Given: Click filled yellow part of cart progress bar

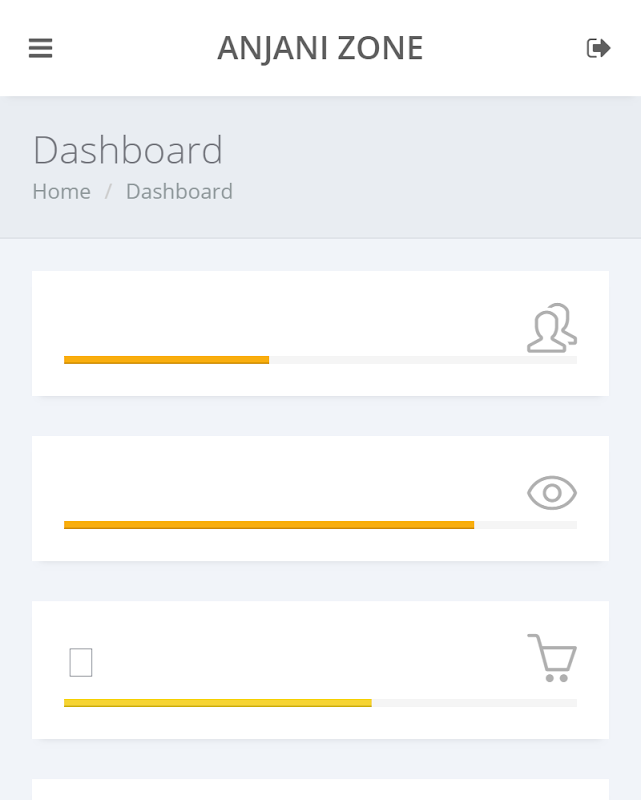Looking at the screenshot, I should point(217,703).
